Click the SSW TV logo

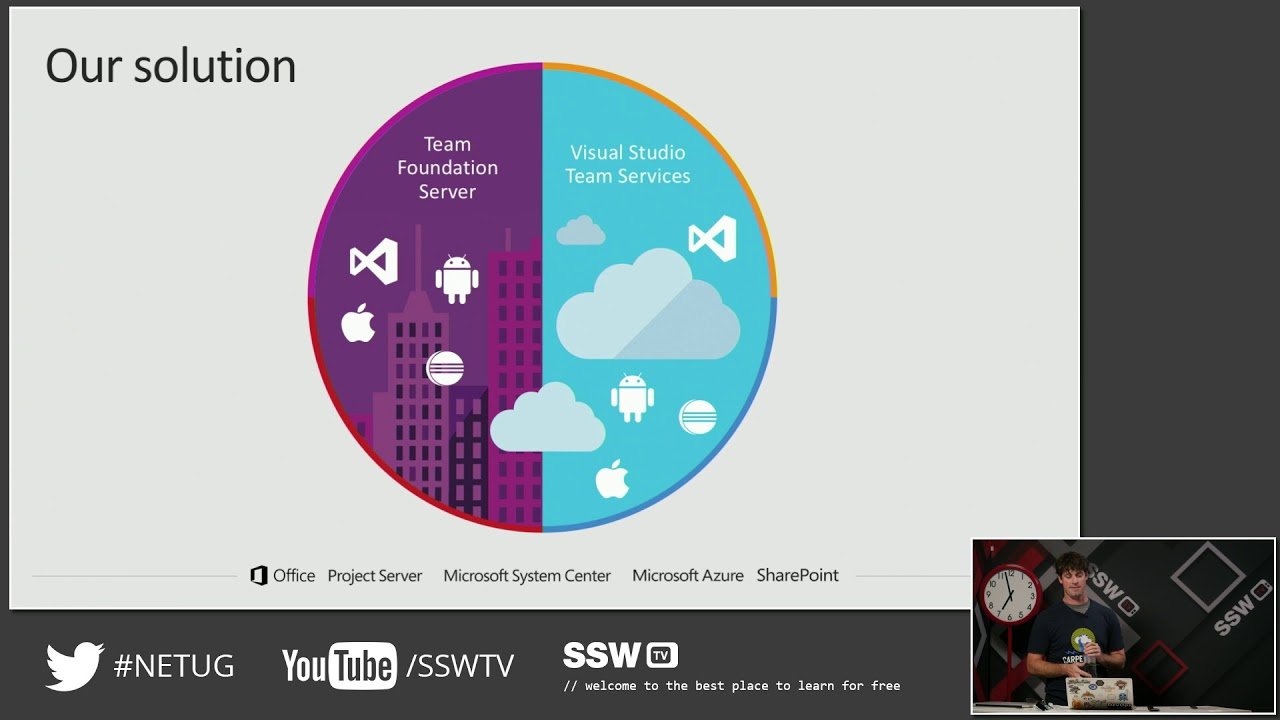click(x=620, y=656)
